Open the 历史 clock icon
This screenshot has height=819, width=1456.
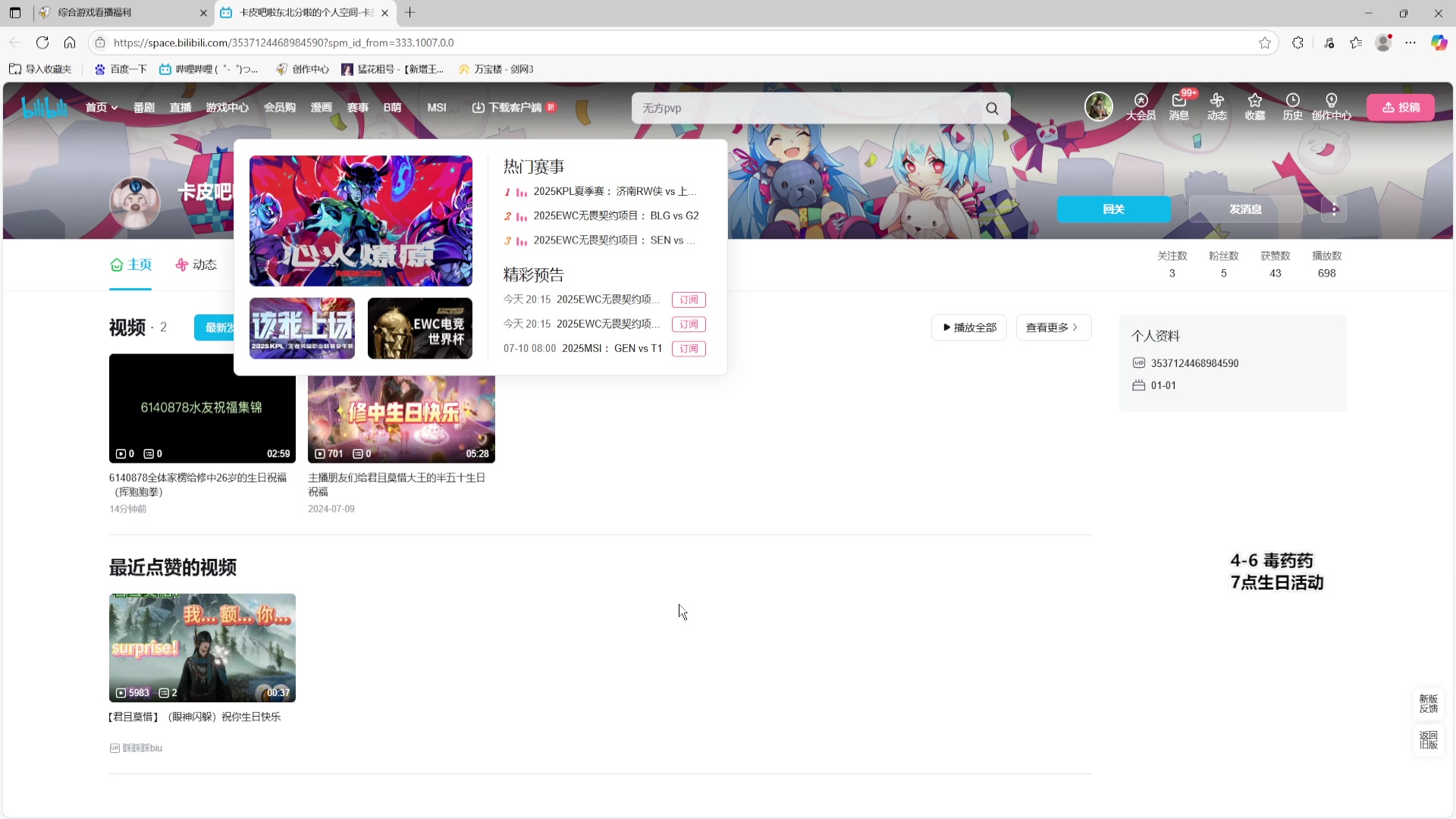pyautogui.click(x=1293, y=107)
